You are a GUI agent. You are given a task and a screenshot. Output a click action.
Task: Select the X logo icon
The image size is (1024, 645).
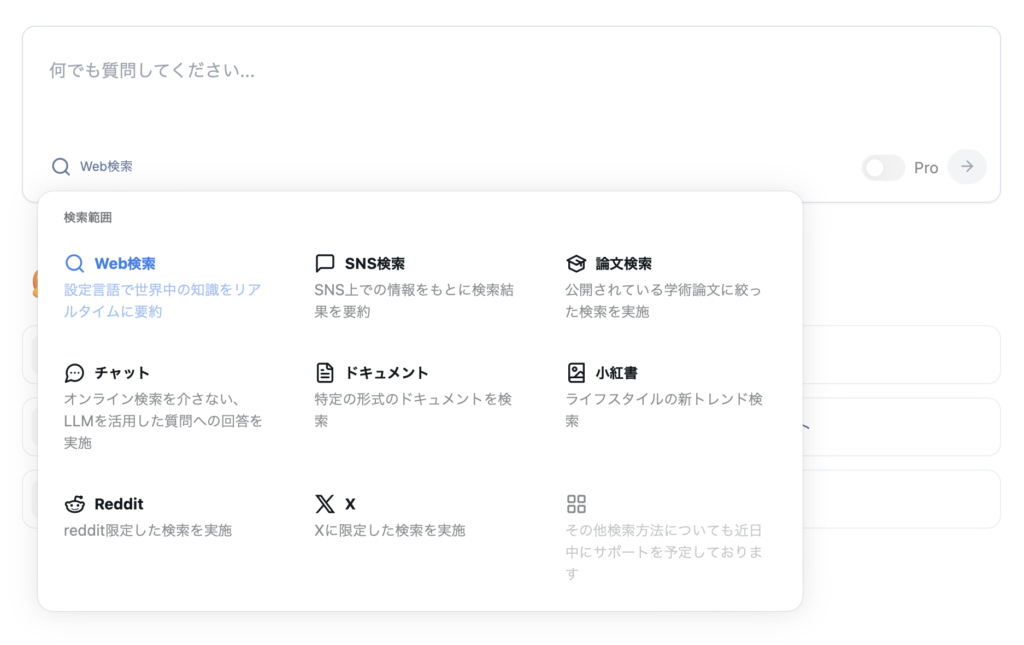coord(325,504)
